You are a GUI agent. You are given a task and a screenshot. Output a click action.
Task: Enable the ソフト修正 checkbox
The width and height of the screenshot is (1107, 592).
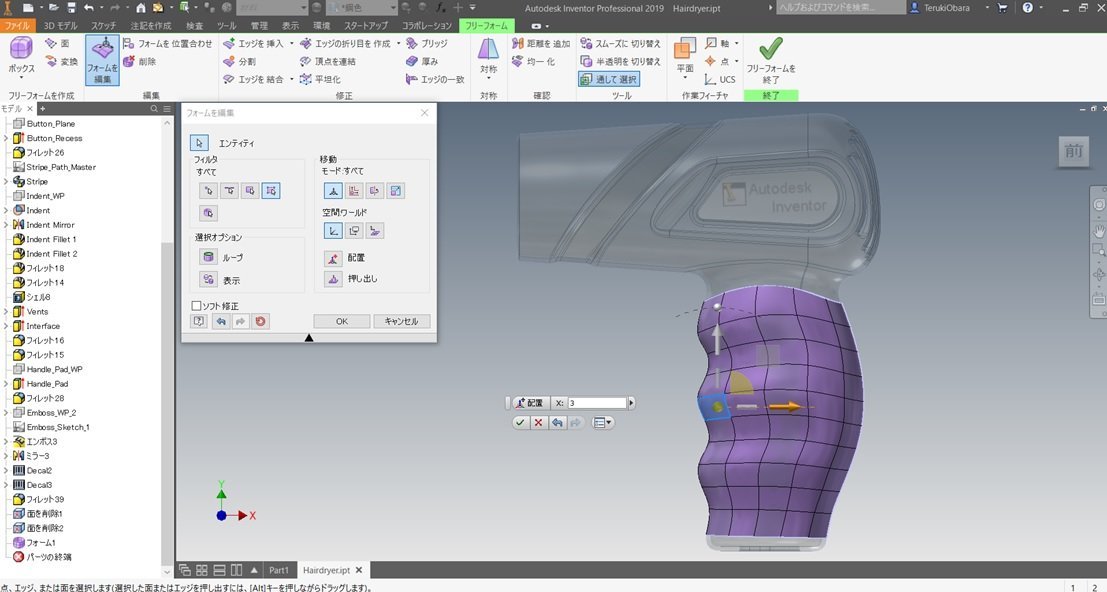(196, 306)
